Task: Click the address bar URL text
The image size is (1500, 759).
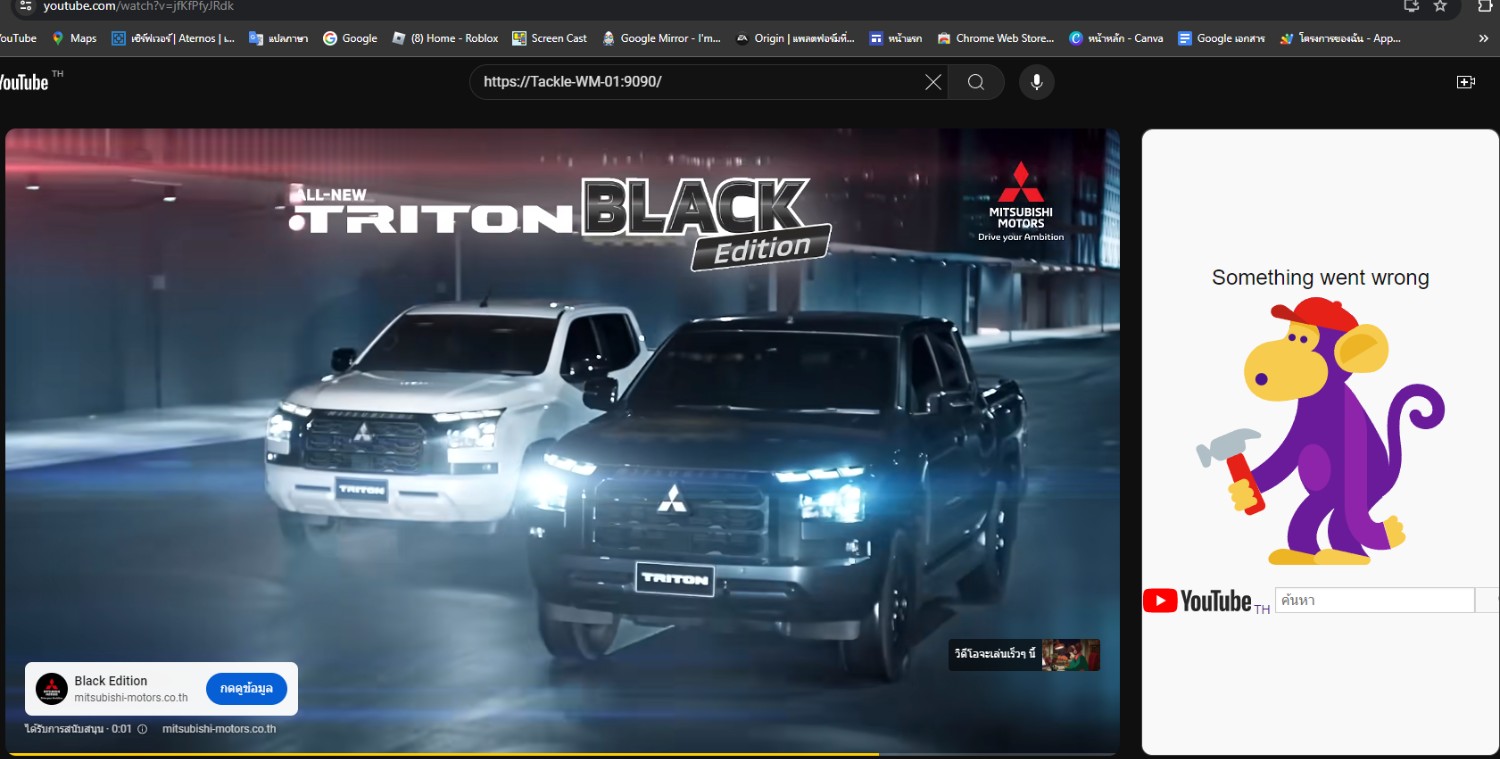Action: click(x=138, y=6)
